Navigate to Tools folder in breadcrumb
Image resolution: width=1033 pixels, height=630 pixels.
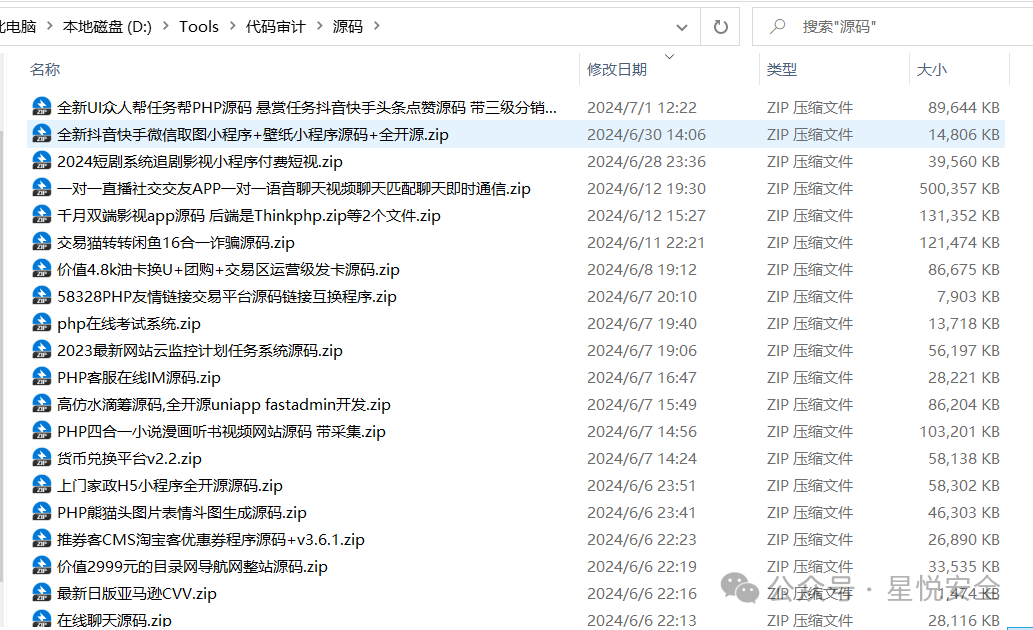click(199, 27)
